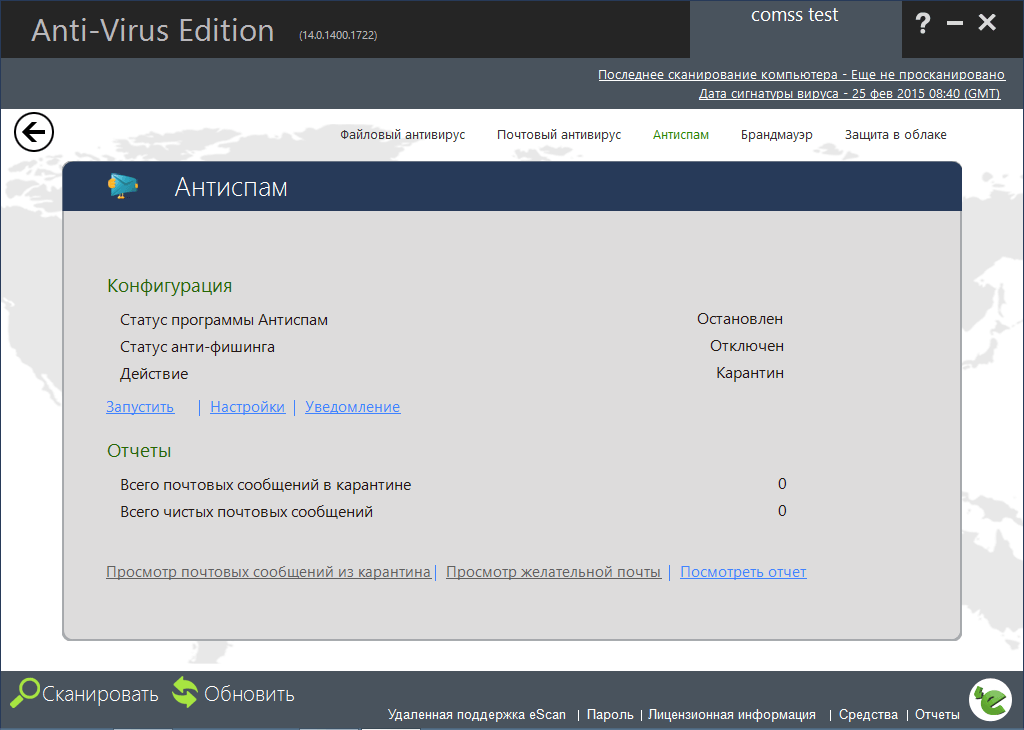Open Средства in the bottom menu
Viewport: 1024px width, 730px height.
[x=868, y=715]
